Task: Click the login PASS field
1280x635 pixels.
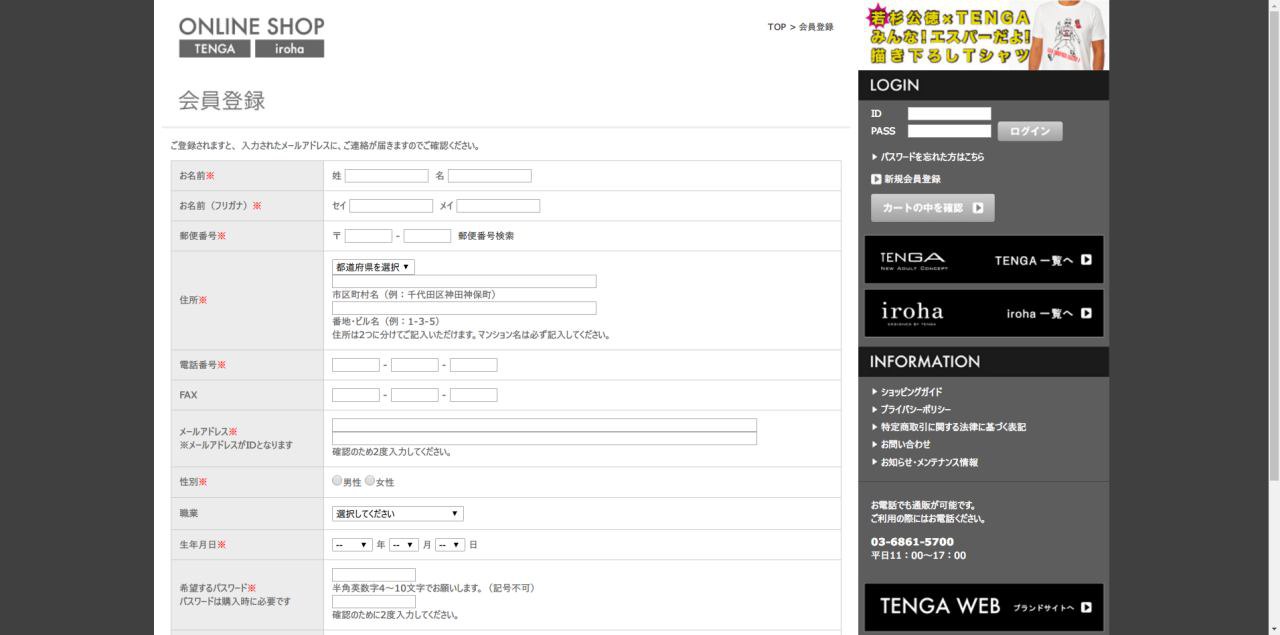Action: click(x=949, y=131)
